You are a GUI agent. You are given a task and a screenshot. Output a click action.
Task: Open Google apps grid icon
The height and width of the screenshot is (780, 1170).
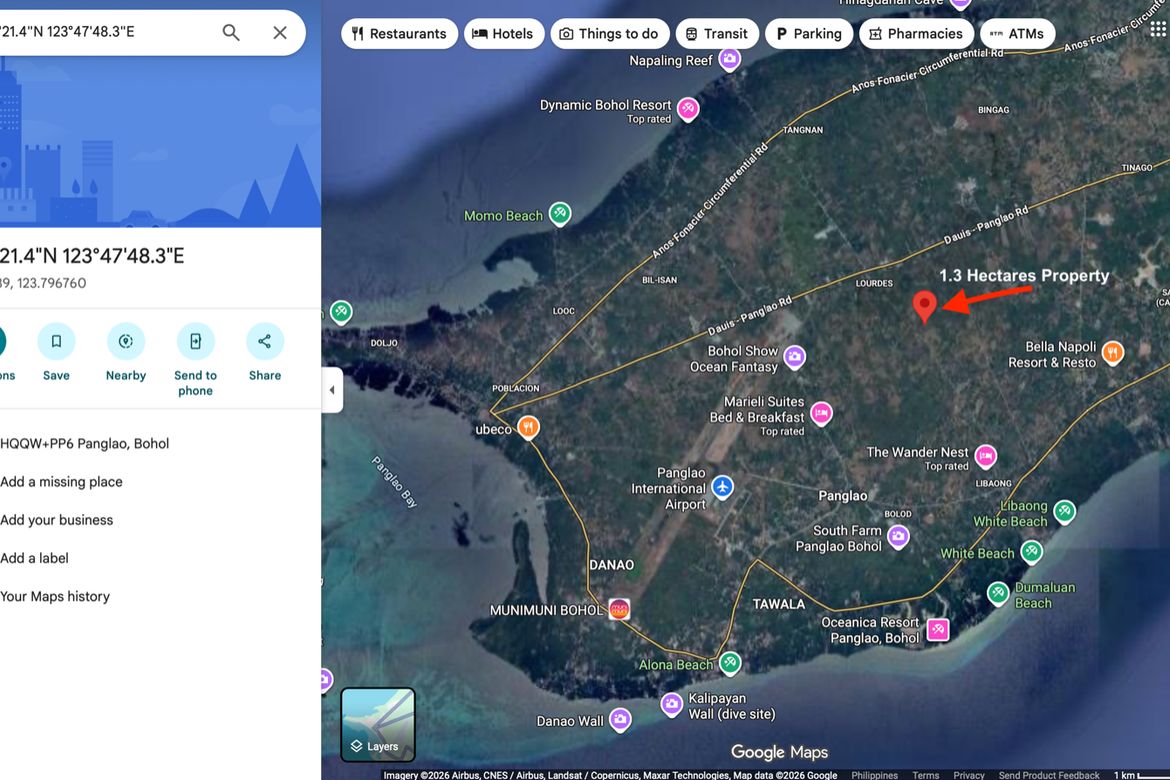point(1158,28)
